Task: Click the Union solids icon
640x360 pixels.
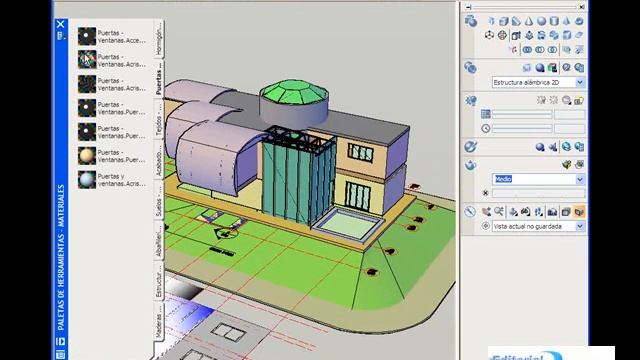Action: point(527,50)
